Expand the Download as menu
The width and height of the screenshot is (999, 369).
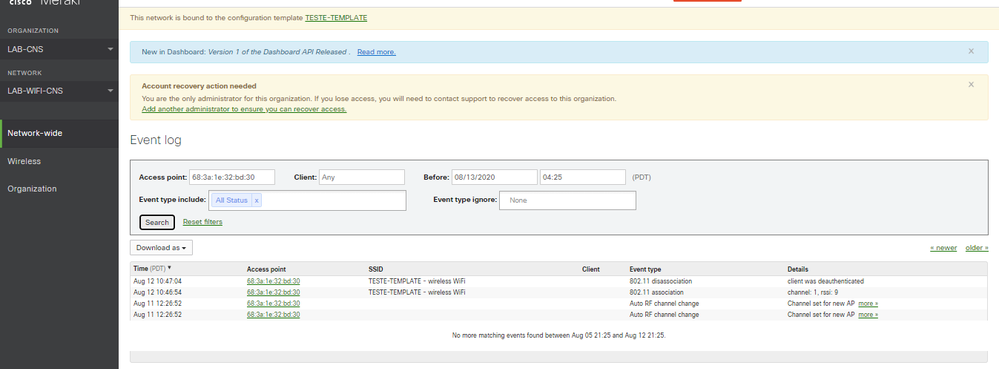click(x=161, y=247)
